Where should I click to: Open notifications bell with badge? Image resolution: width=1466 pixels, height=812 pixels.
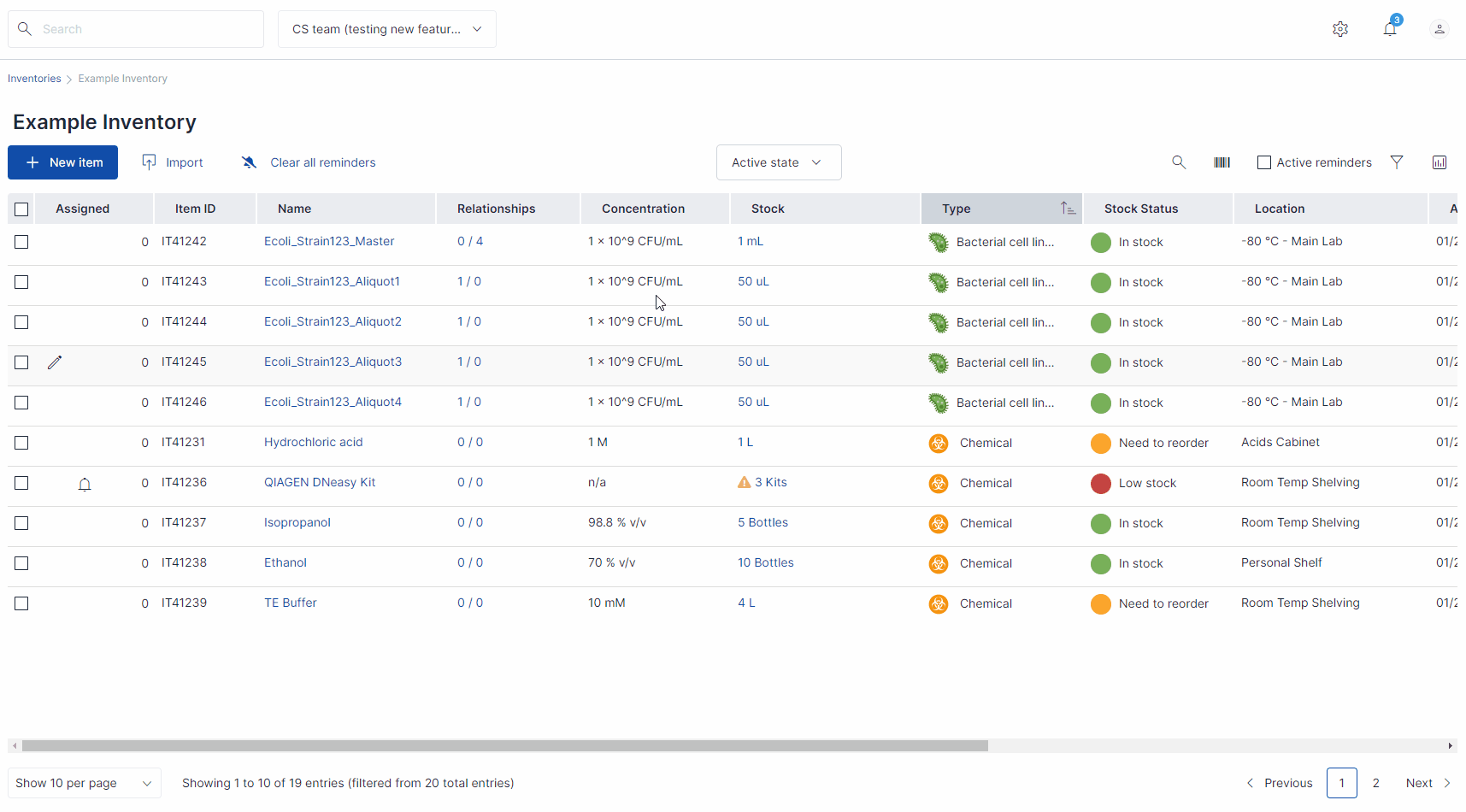1390,29
